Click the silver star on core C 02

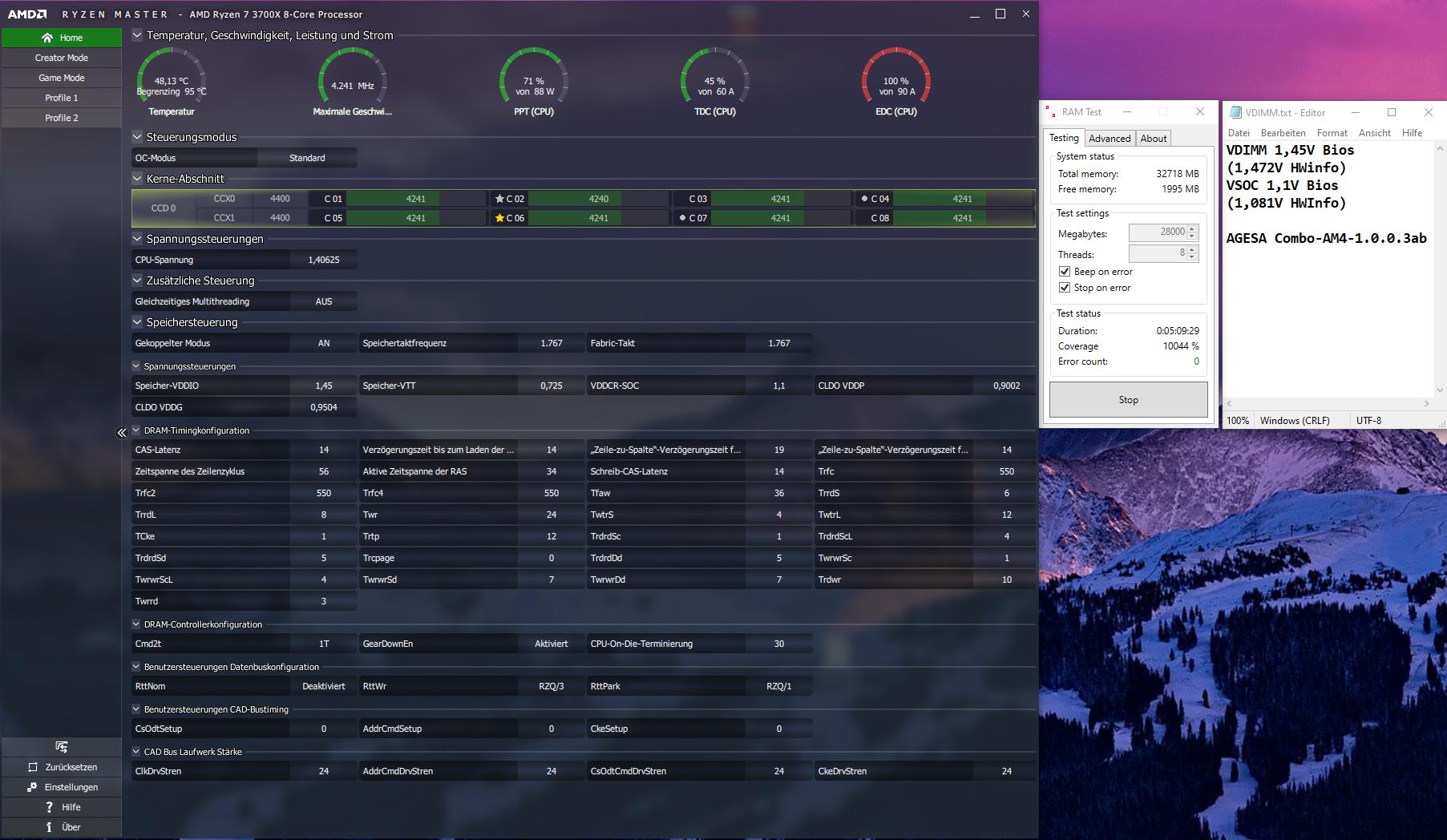tap(499, 199)
